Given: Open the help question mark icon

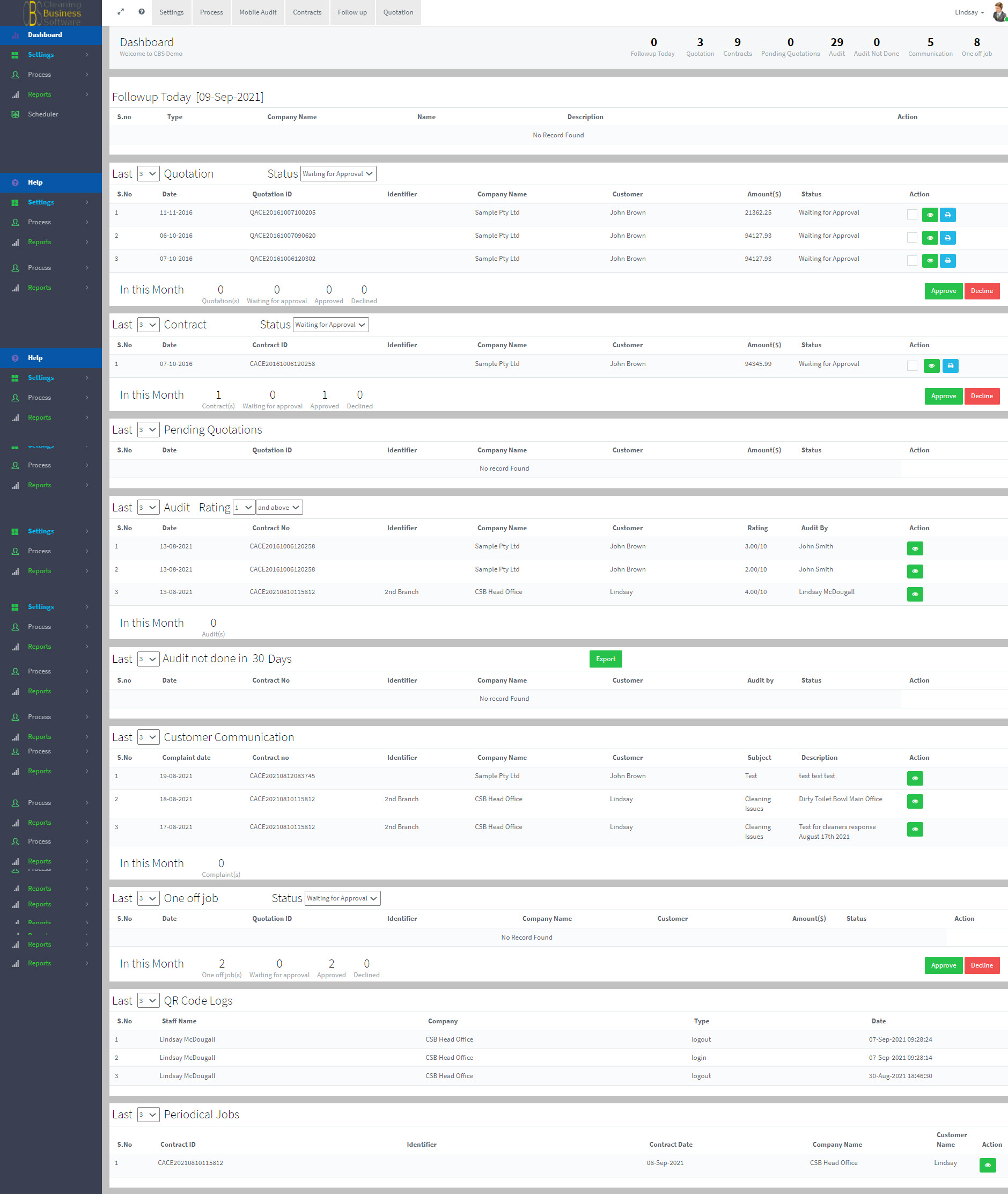Looking at the screenshot, I should [x=141, y=12].
